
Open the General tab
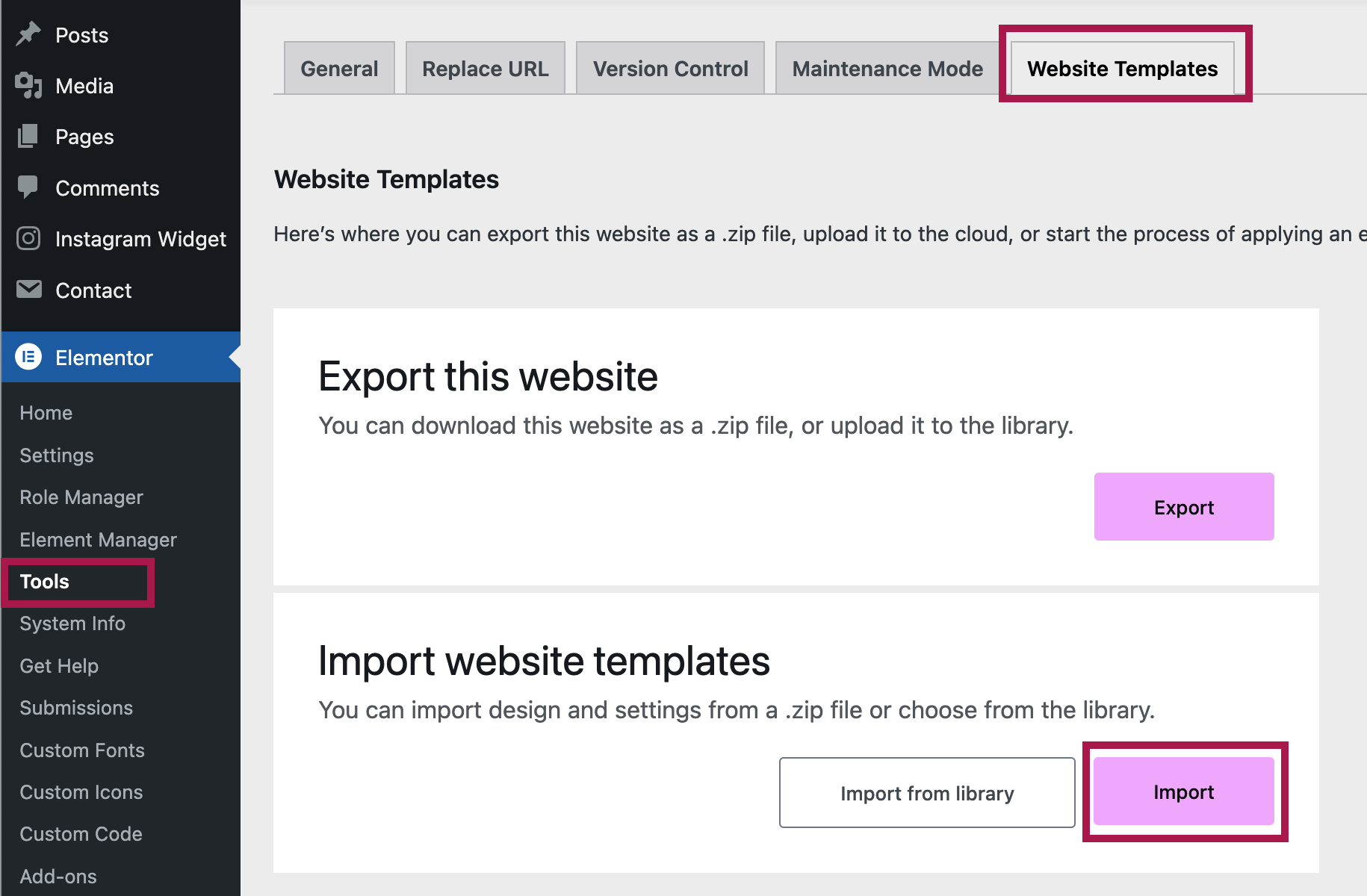(x=339, y=69)
